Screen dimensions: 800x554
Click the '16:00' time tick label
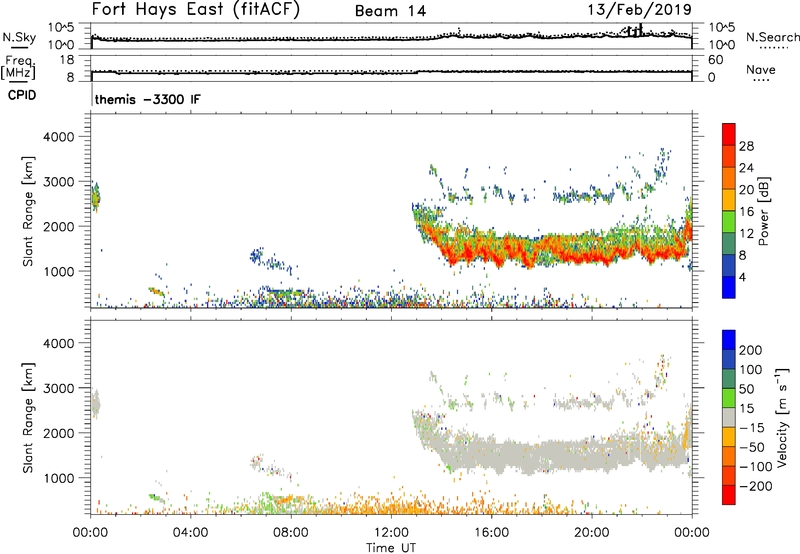pos(491,533)
